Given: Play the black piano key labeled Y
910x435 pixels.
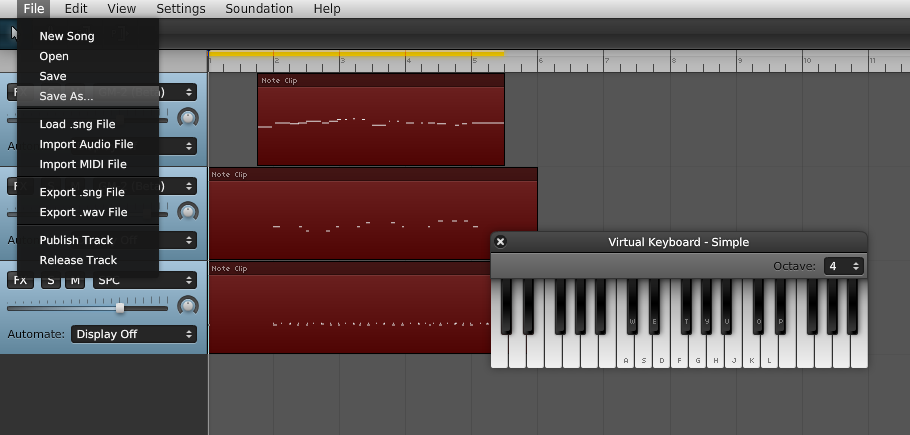Looking at the screenshot, I should coord(706,307).
